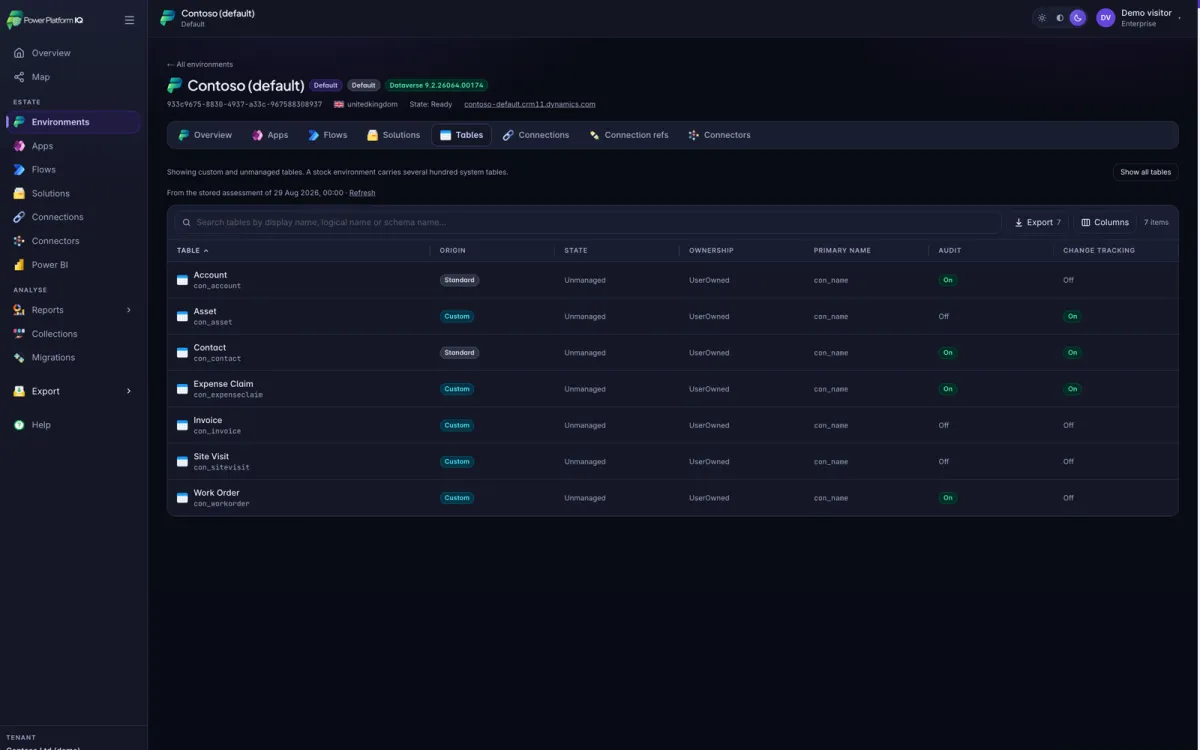Click the Contact Standard origin badge
Viewport: 1200px width, 750px height.
point(460,353)
